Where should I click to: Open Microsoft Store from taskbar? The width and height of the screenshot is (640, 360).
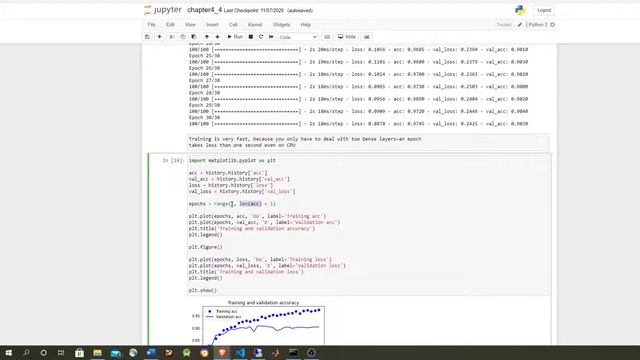click(79, 353)
